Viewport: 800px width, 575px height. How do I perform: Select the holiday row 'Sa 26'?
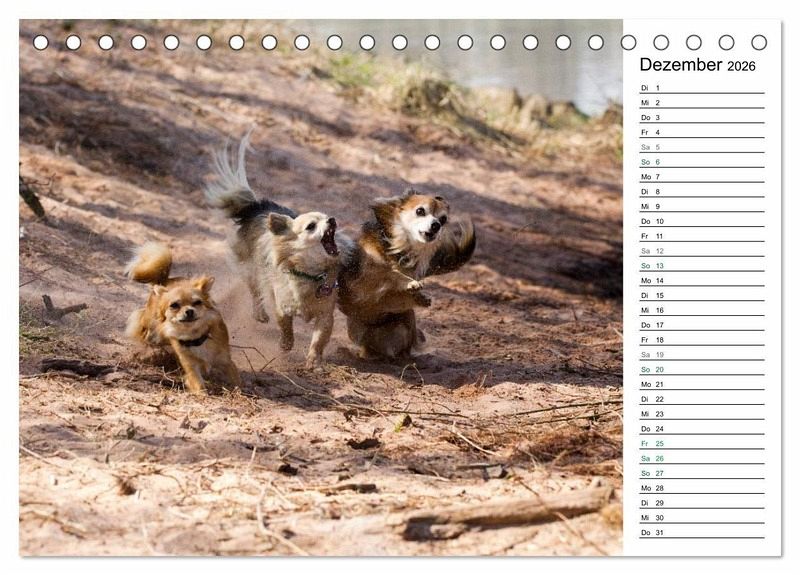click(702, 458)
